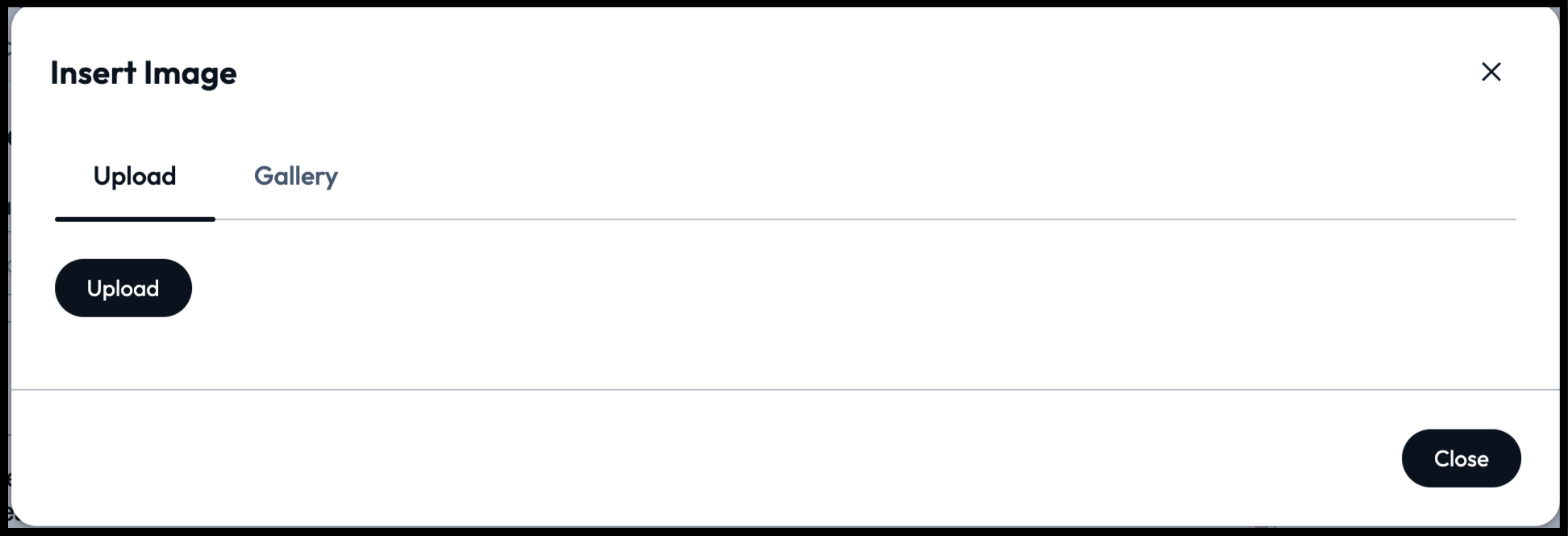Choose a file using the Upload pill button
This screenshot has width=1568, height=536.
123,288
